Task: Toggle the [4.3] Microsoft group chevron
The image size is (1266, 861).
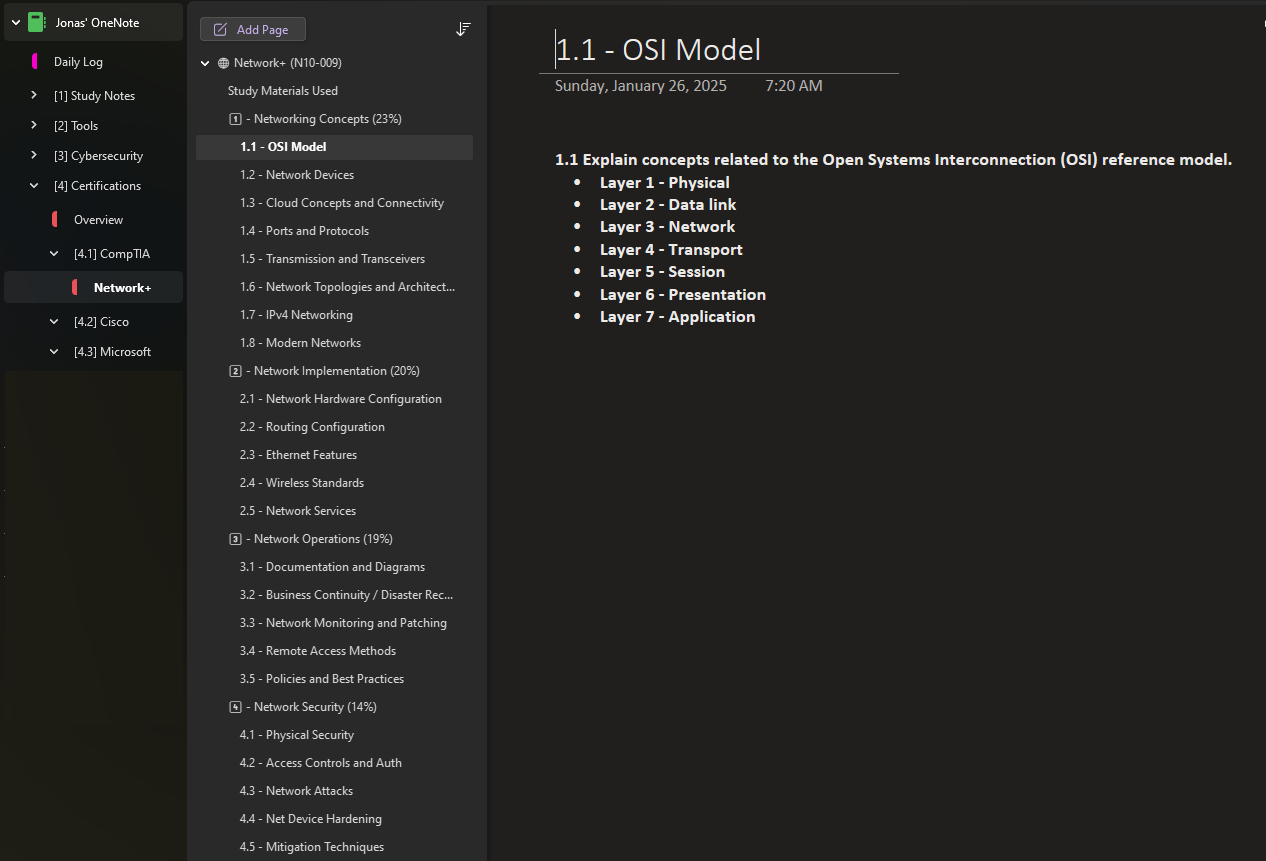Action: pyautogui.click(x=54, y=352)
